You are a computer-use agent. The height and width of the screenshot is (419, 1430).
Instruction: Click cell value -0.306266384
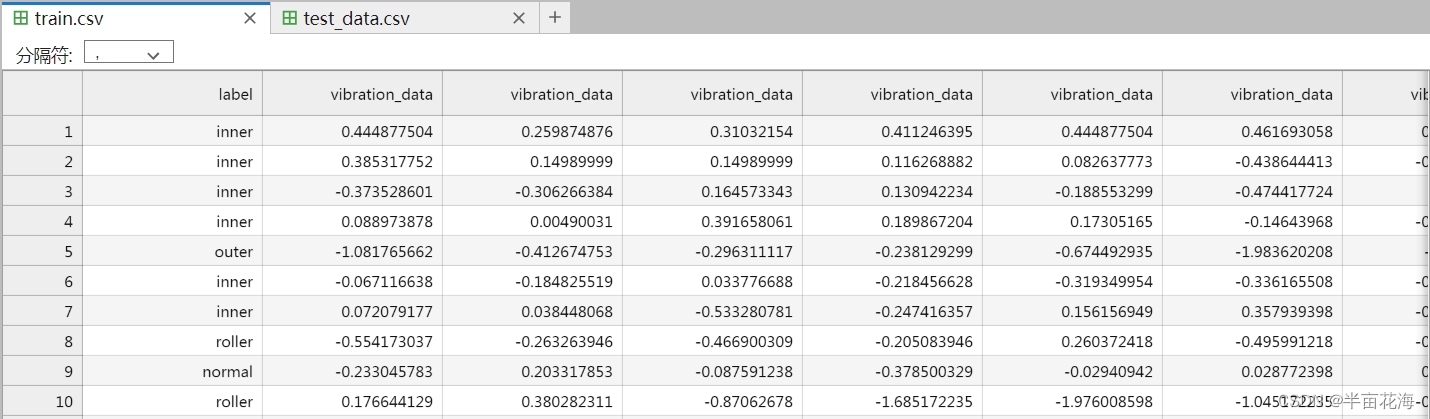pos(532,191)
